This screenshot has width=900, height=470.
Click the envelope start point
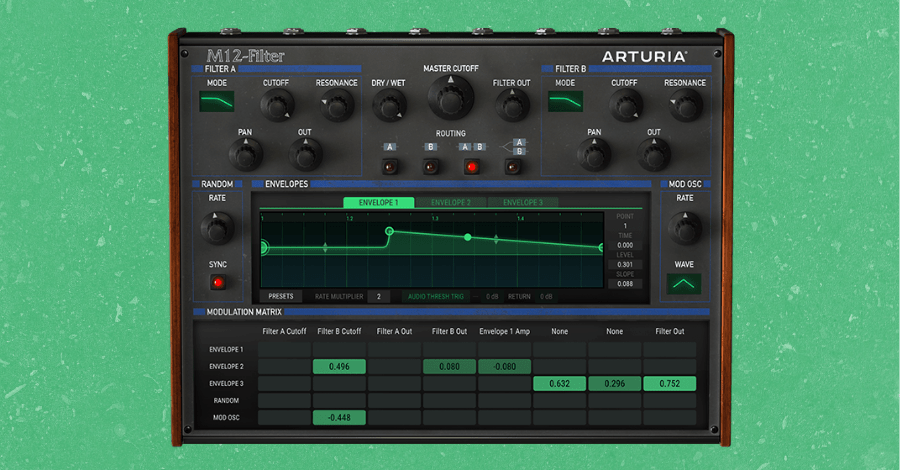coord(263,248)
